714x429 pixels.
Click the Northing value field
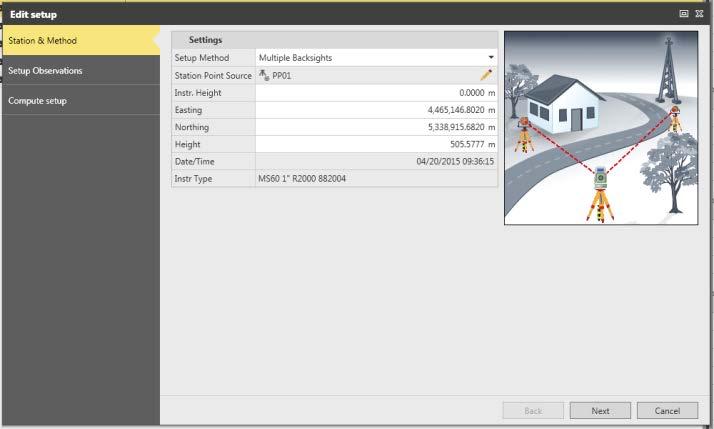376,127
